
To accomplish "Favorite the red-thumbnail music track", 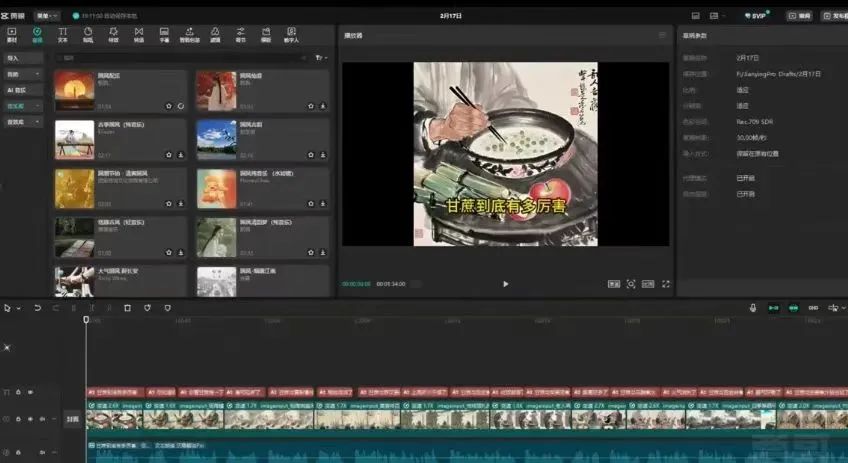I will point(311,106).
